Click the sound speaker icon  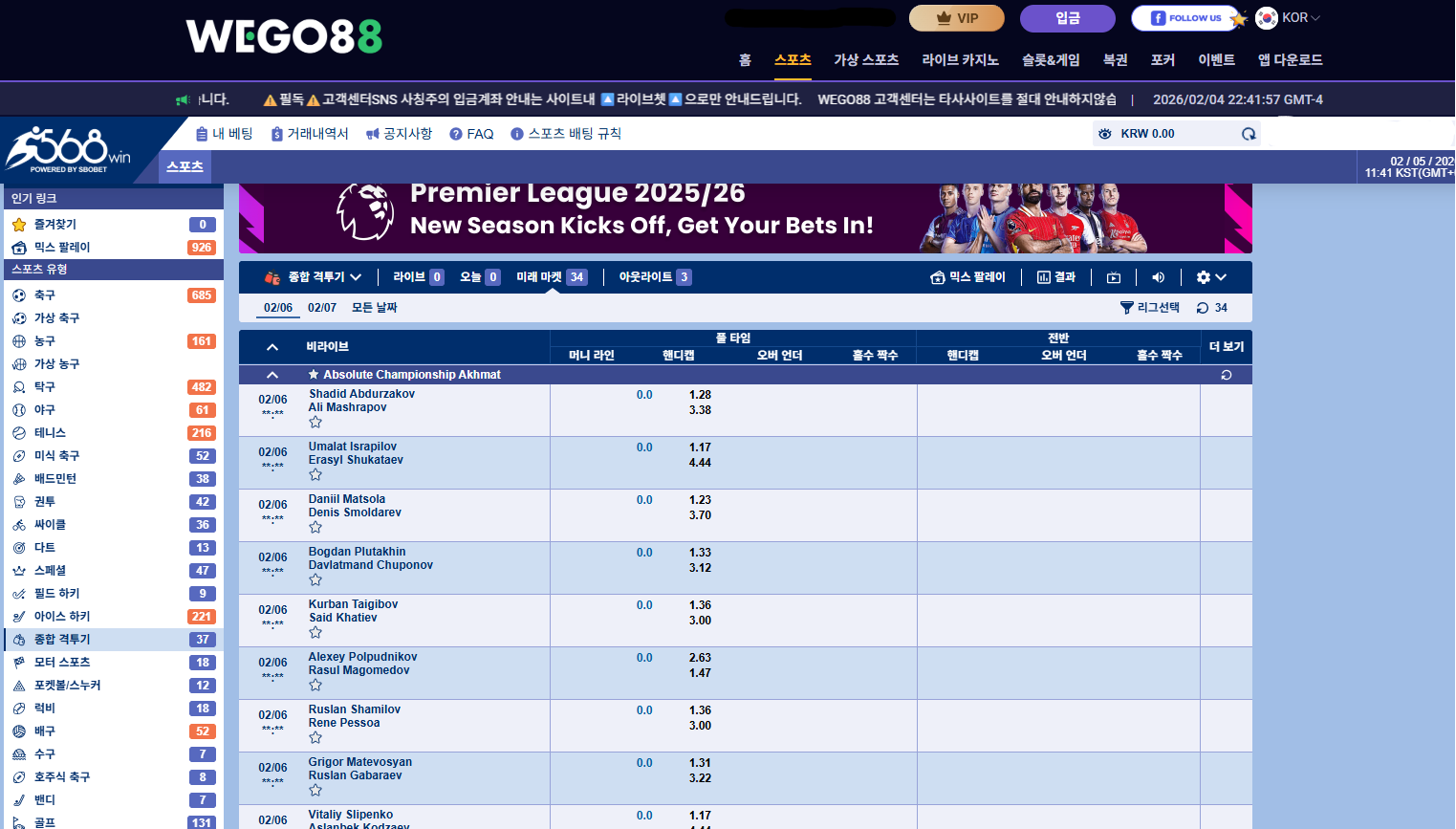point(1158,277)
